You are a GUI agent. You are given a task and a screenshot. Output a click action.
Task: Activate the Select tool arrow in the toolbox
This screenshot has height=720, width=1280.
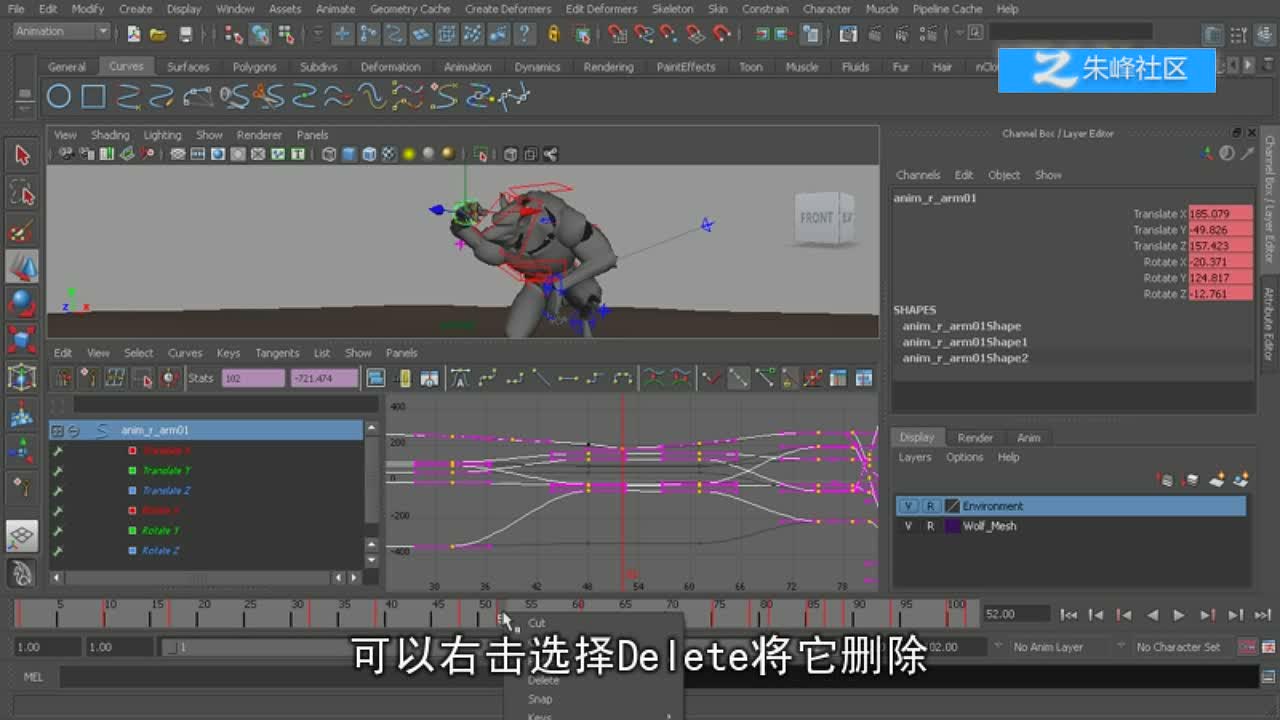pos(22,155)
